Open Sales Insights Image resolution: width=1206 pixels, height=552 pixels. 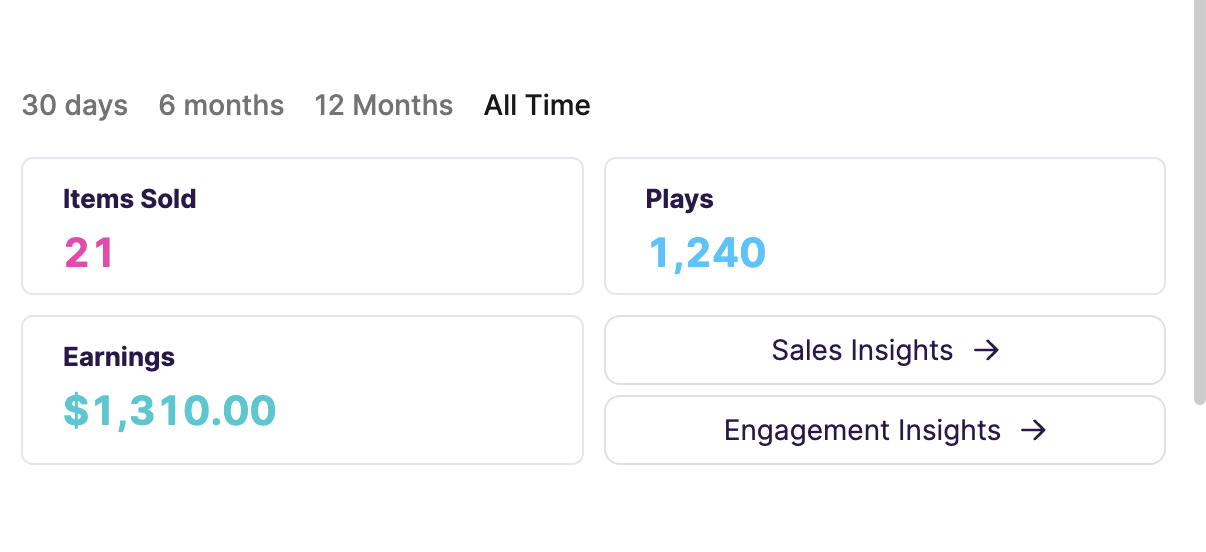pos(885,350)
